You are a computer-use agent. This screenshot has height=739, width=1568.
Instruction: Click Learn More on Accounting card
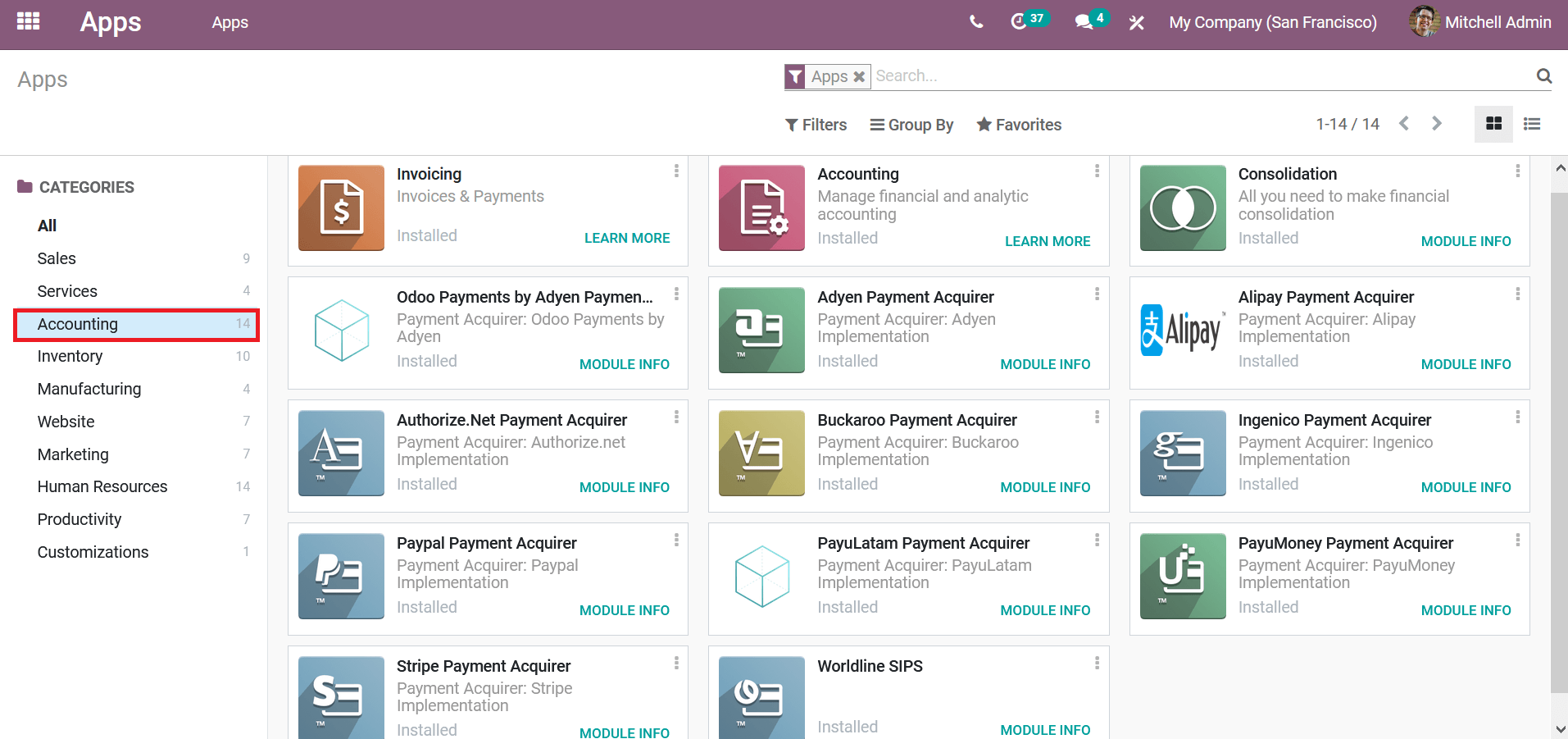1048,241
